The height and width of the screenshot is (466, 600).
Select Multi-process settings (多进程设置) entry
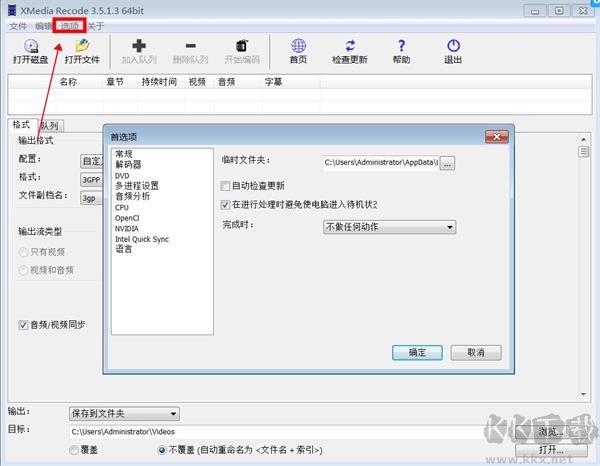137,186
